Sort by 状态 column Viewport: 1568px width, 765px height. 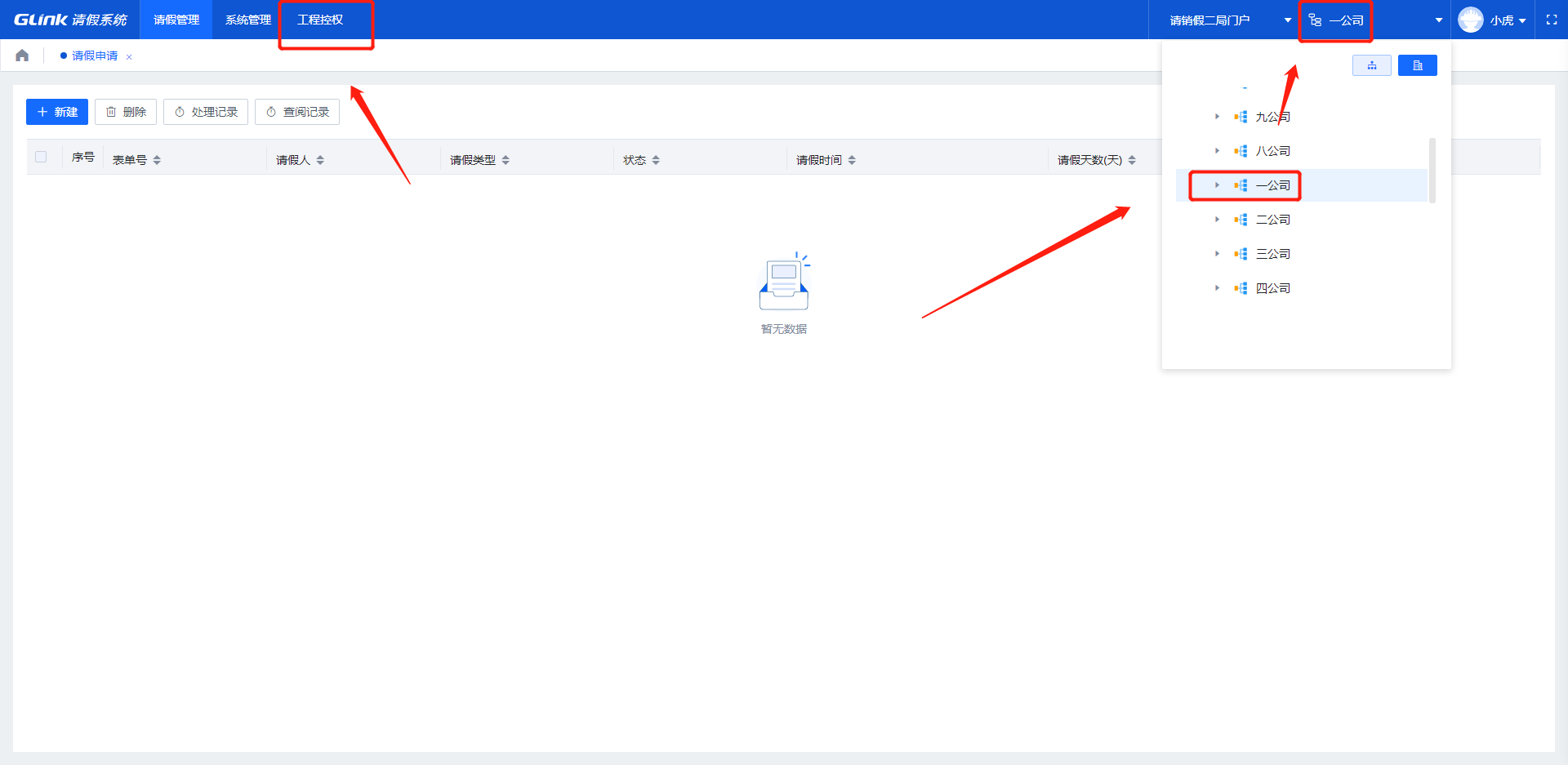pyautogui.click(x=656, y=160)
